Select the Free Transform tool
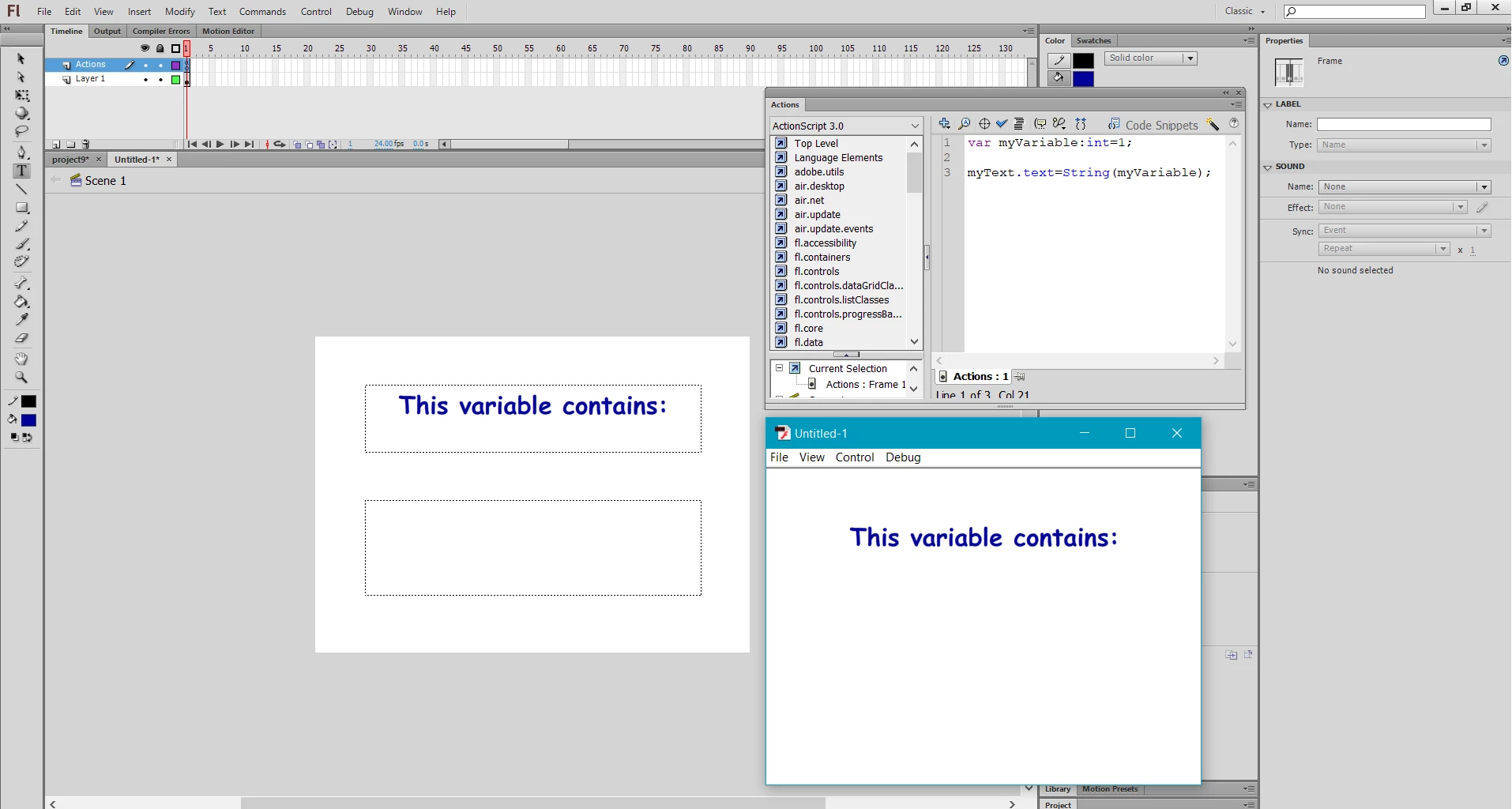Image resolution: width=1512 pixels, height=809 pixels. [x=21, y=96]
